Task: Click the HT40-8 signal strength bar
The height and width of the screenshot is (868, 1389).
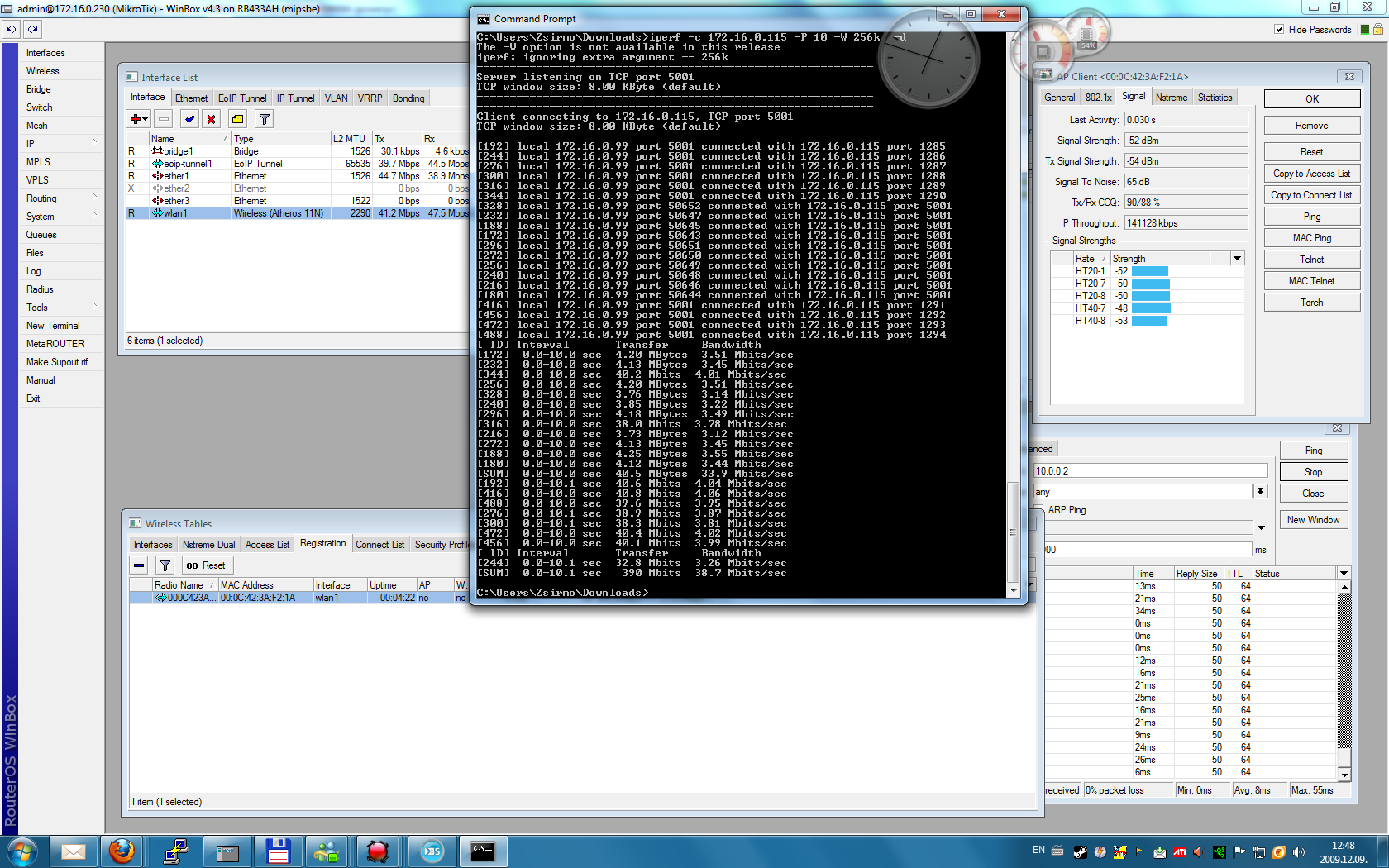Action: click(1150, 321)
